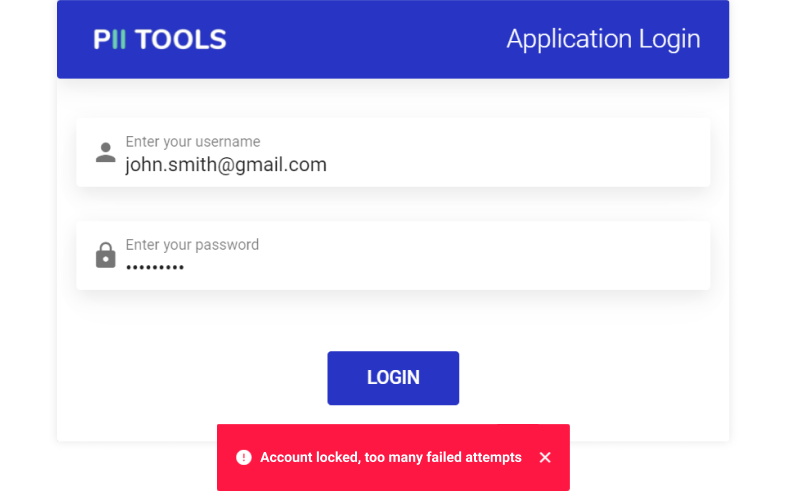Select the word TOOLS in the header logo
This screenshot has width=800, height=500.
click(181, 39)
